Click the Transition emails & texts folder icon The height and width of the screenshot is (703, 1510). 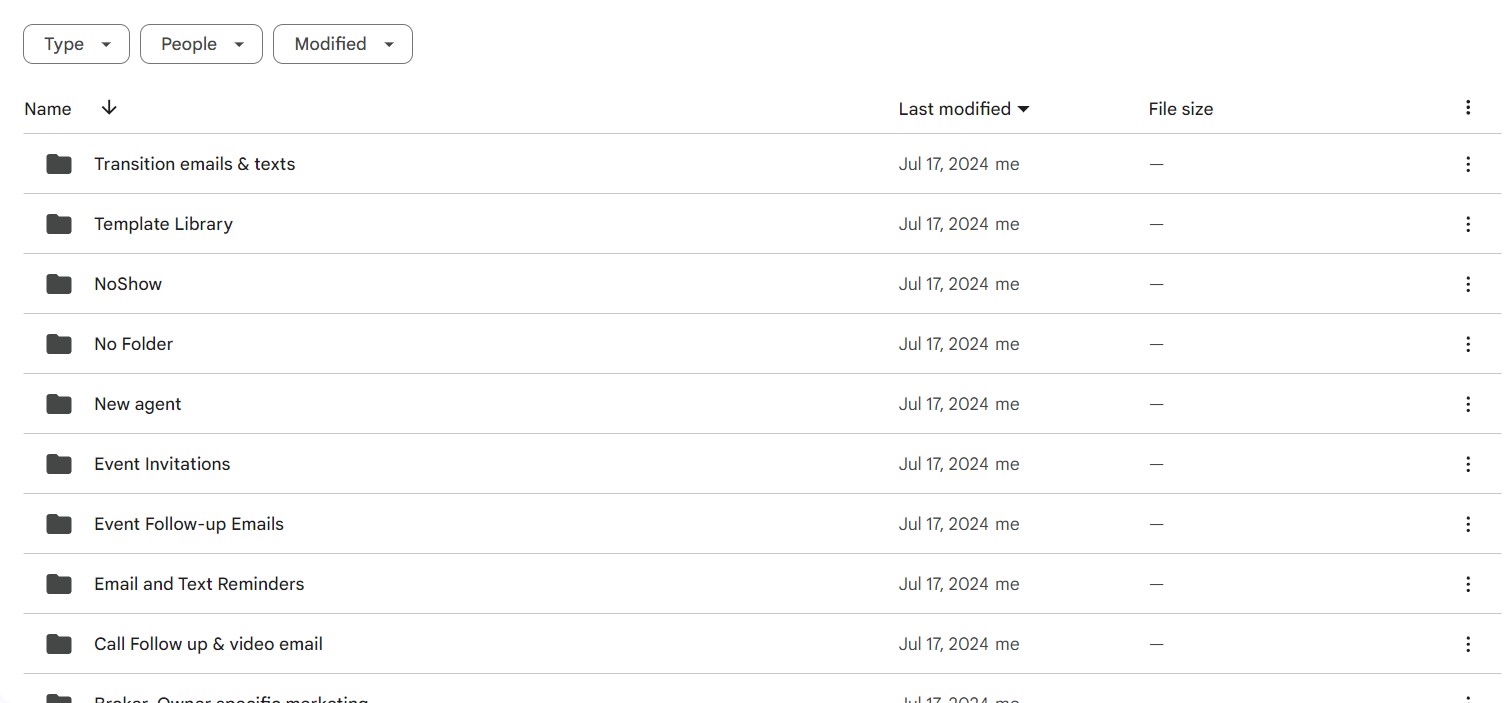pos(59,164)
